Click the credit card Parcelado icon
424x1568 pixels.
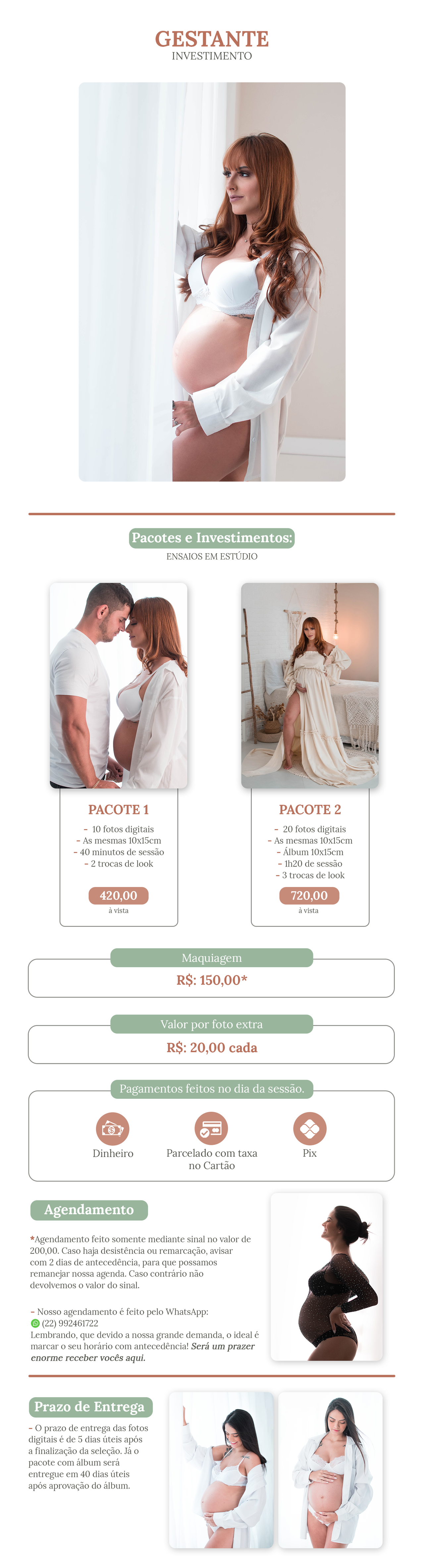click(x=211, y=1129)
